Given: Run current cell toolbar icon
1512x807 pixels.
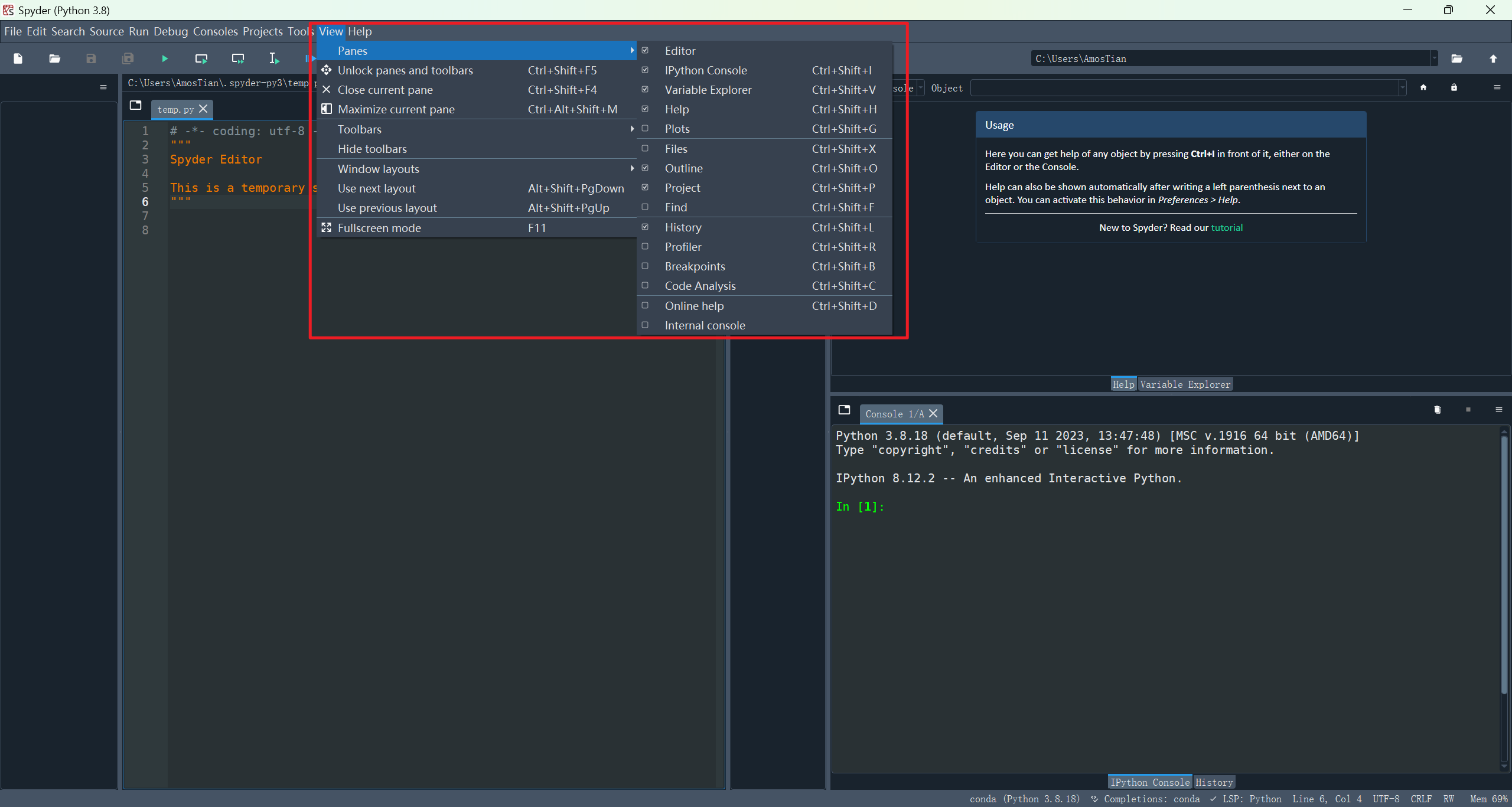Looking at the screenshot, I should (201, 58).
